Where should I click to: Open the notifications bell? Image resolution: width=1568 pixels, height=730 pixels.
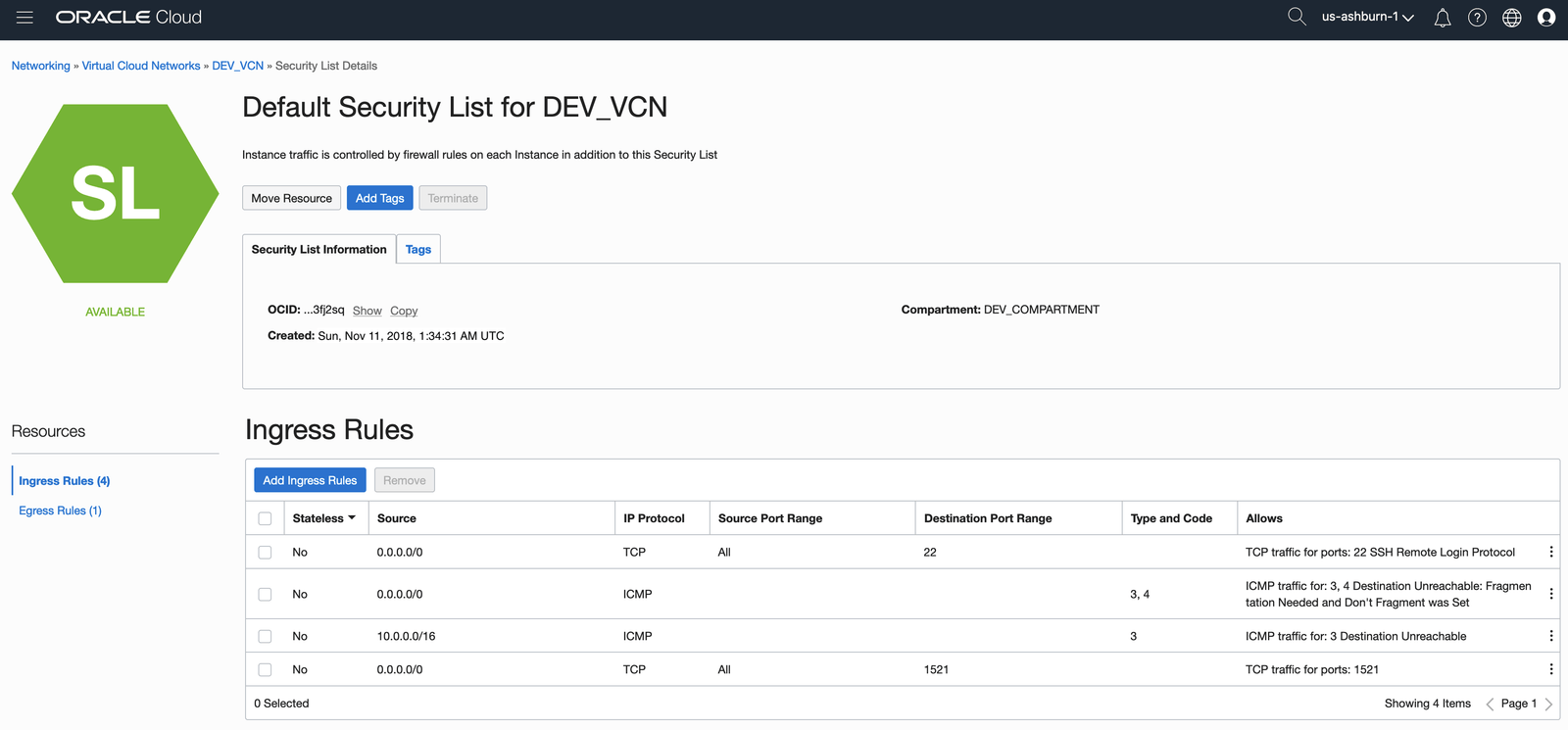(1443, 18)
